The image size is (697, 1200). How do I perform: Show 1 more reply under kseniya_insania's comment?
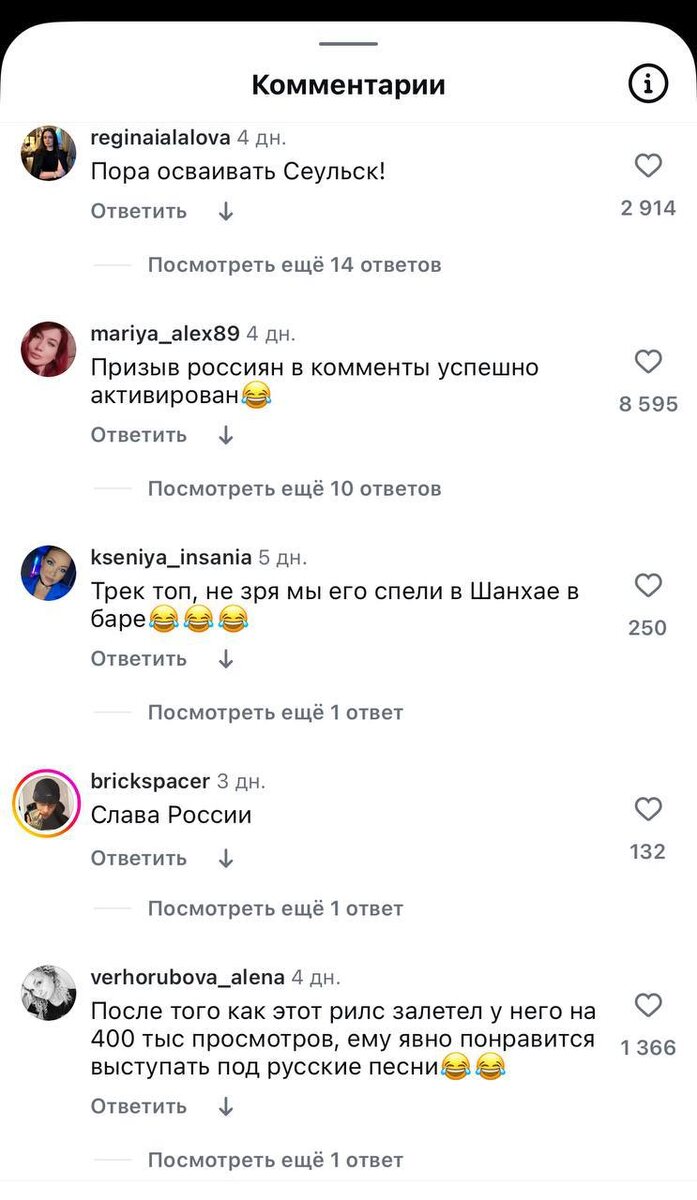click(x=275, y=713)
